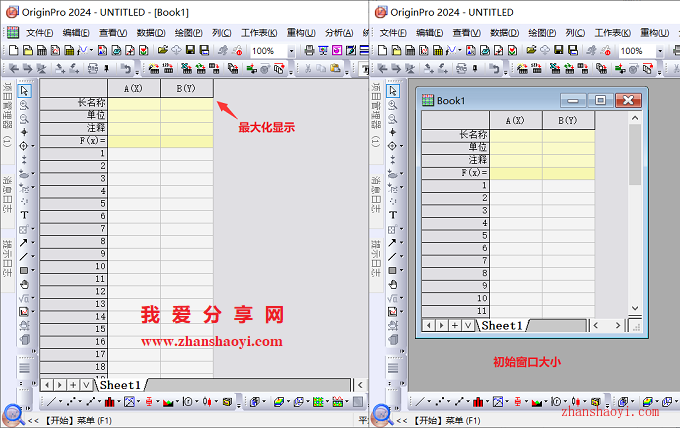Click previous sheet arrow in Book1 window
The height and width of the screenshot is (428, 680).
coord(428,325)
